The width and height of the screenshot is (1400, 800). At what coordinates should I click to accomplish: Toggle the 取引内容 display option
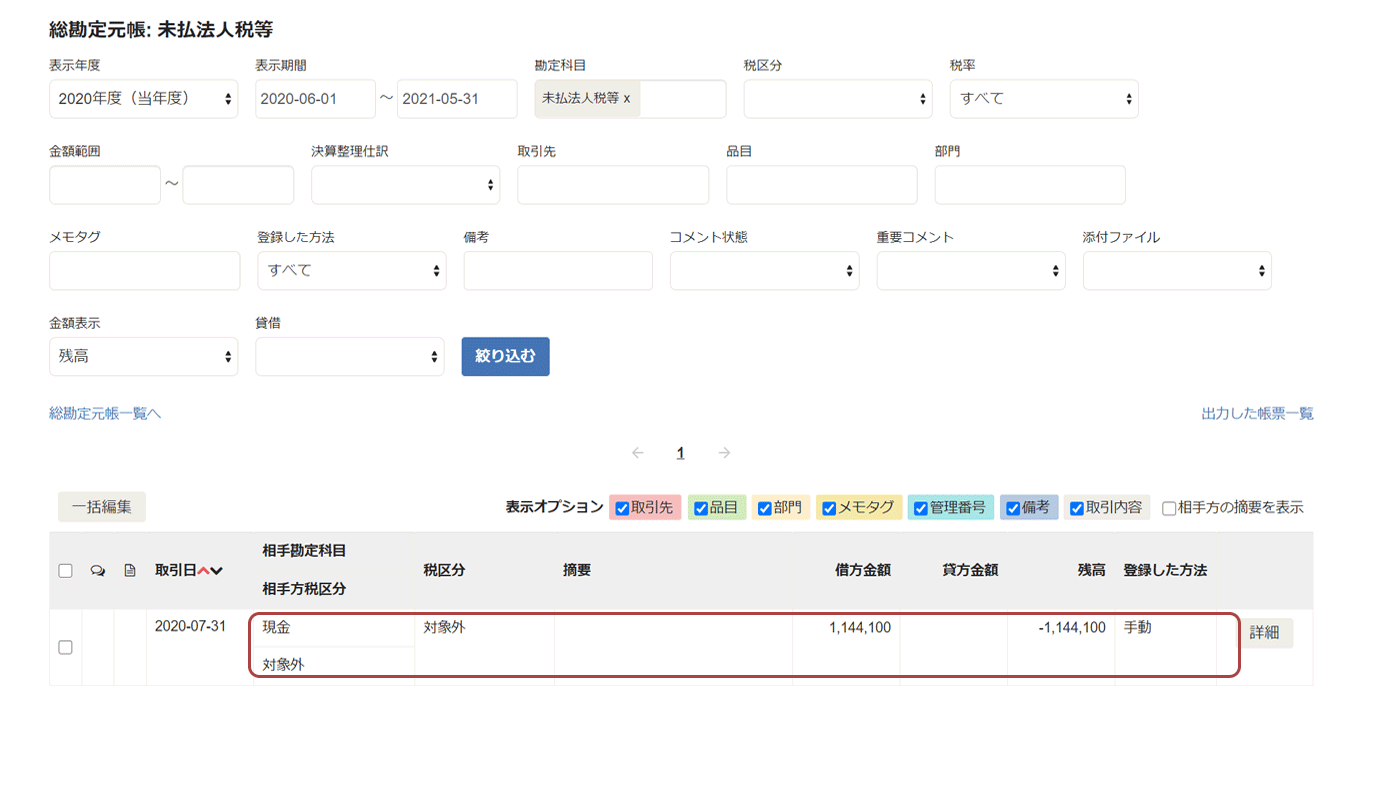(x=1077, y=508)
